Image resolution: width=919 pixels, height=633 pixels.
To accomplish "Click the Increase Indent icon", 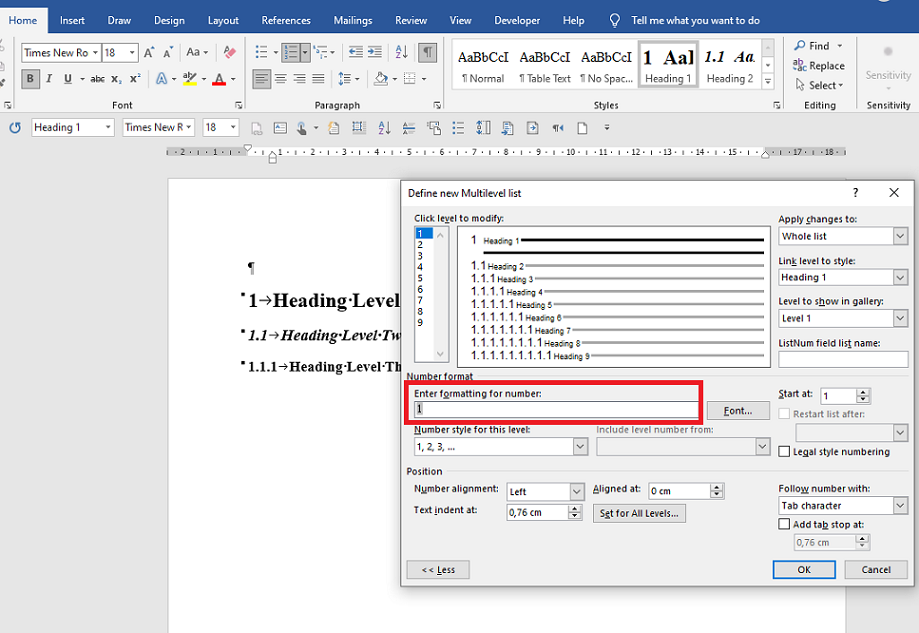I will pos(374,53).
